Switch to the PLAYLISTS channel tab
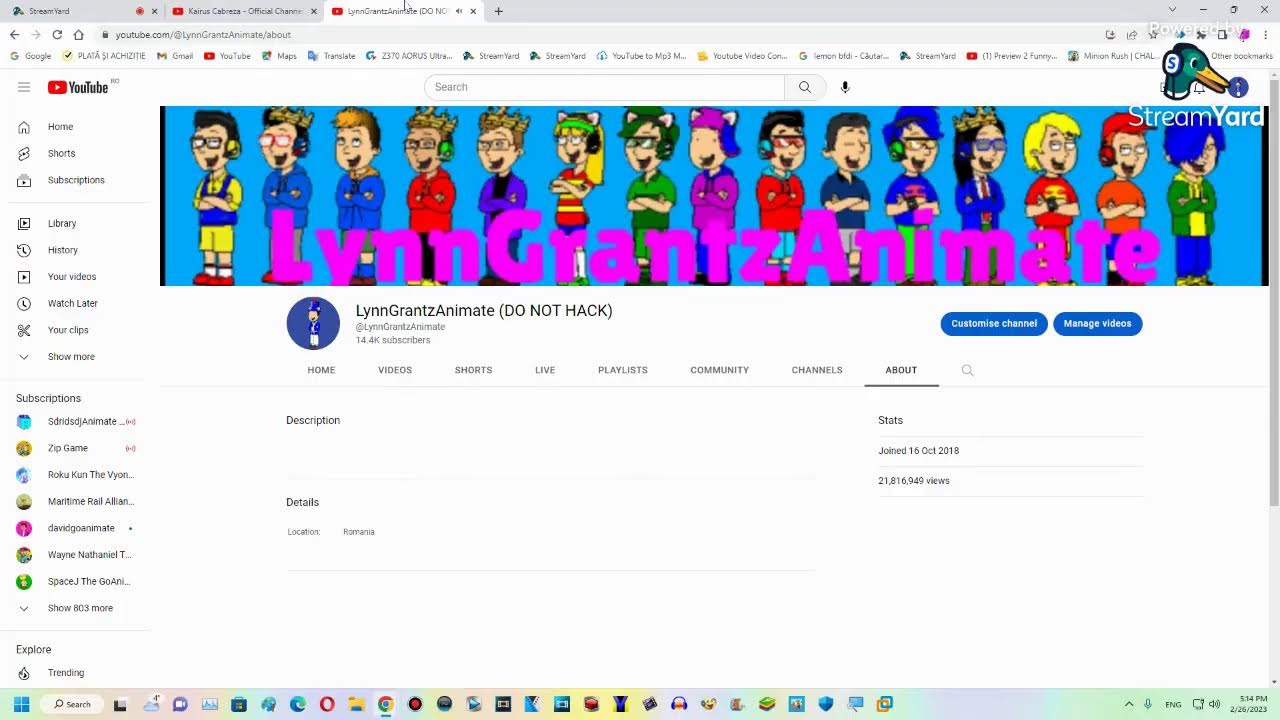 tap(623, 370)
